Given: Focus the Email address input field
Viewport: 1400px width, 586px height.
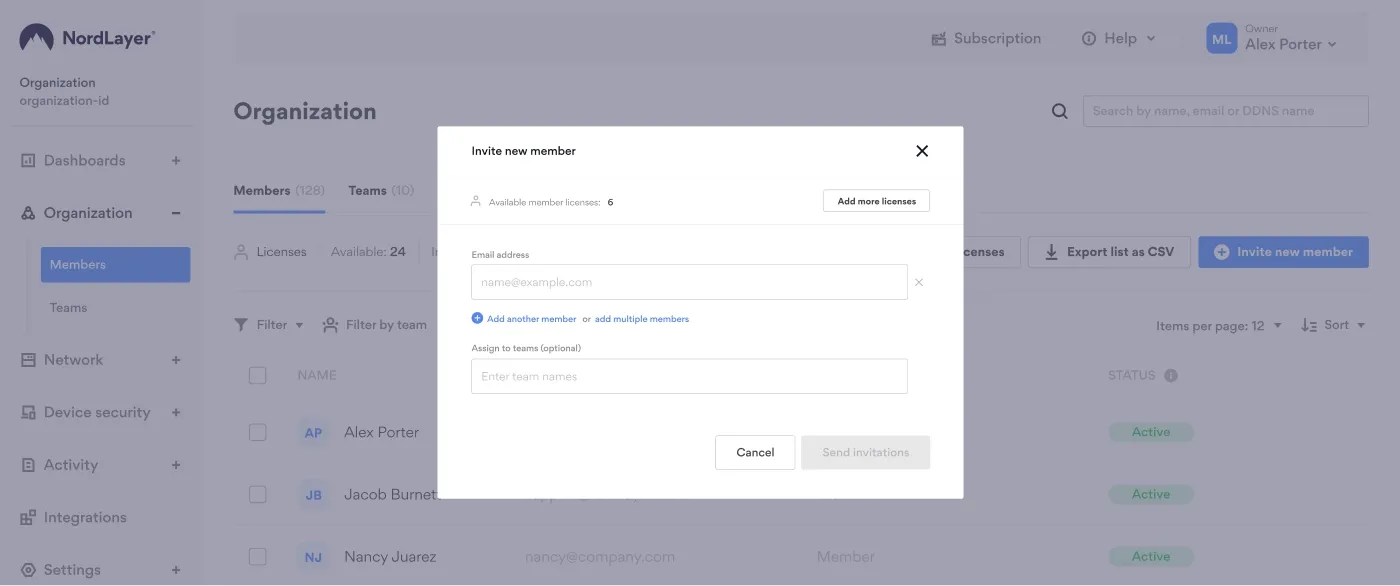Looking at the screenshot, I should click(x=689, y=282).
